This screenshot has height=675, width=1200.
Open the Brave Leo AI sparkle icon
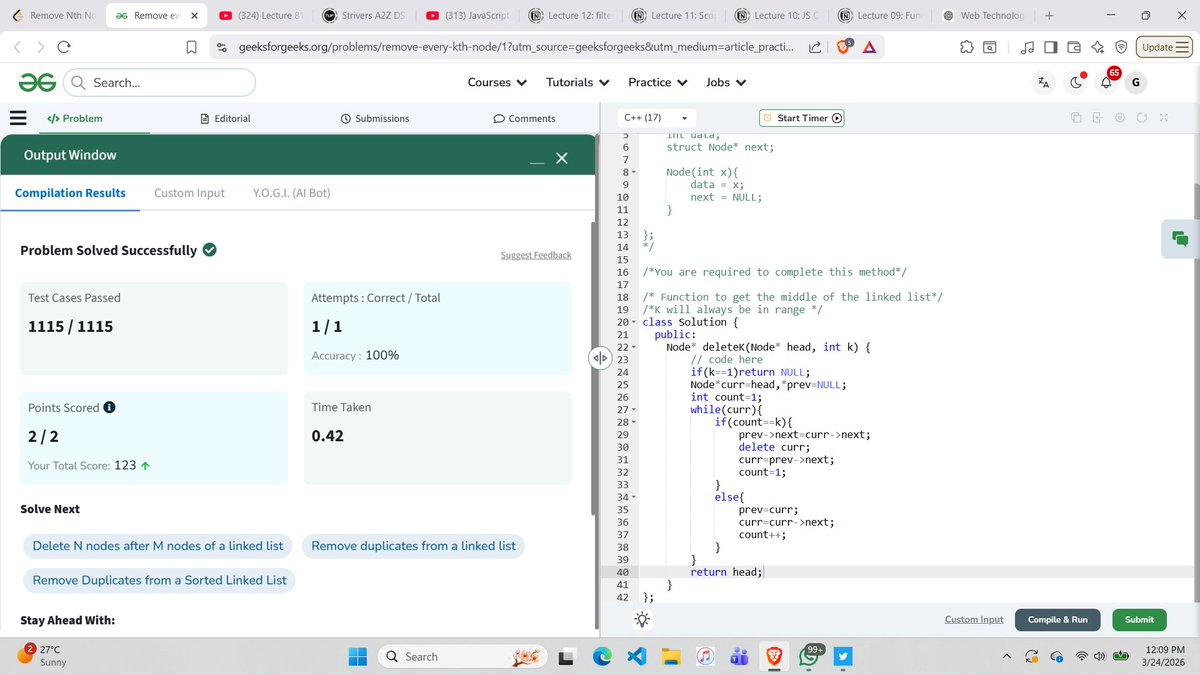click(1097, 47)
